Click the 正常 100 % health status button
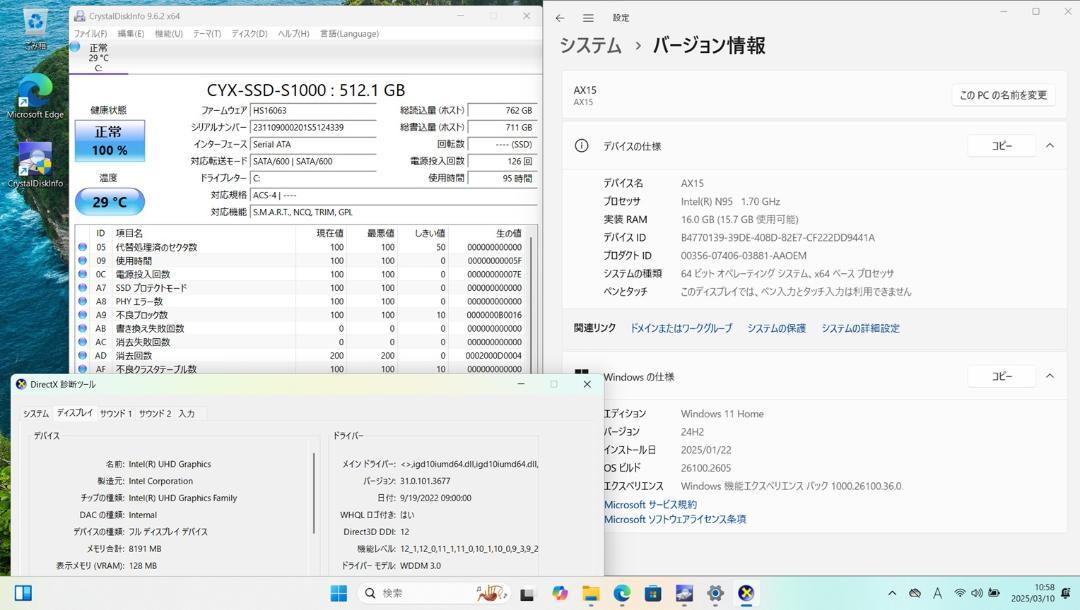1080x610 pixels. click(x=109, y=140)
